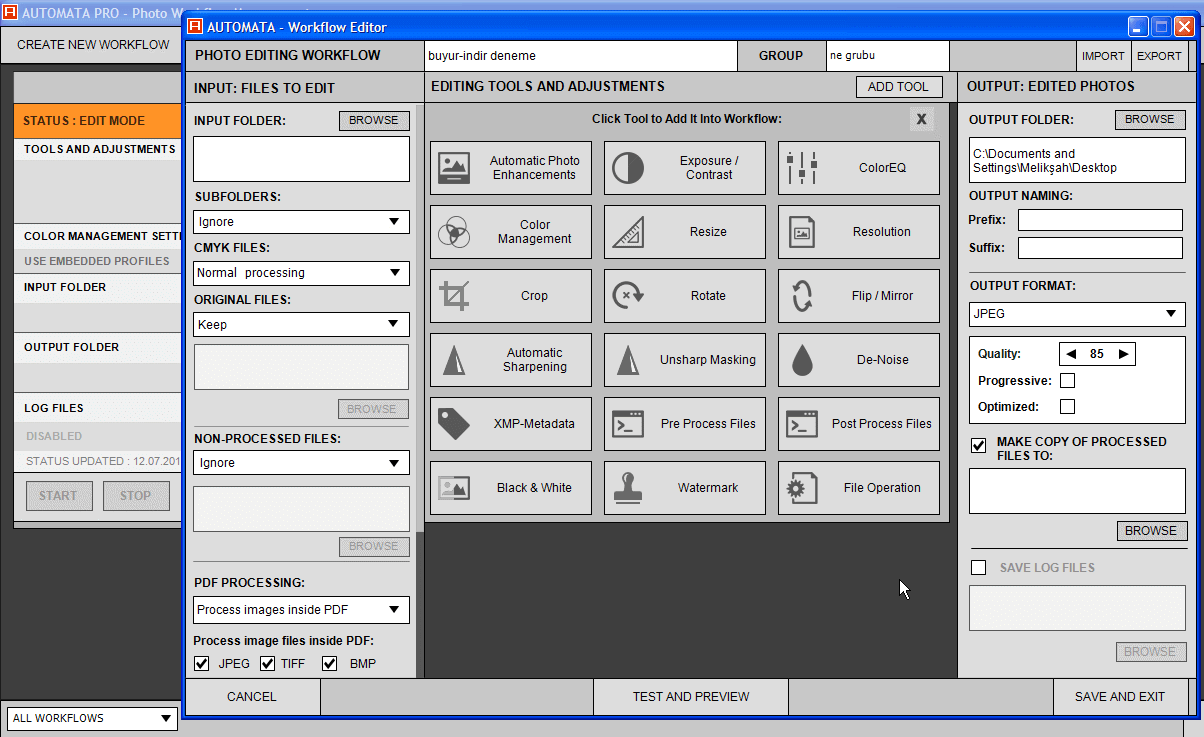Select Tools and Adjustments in main window
1204x737 pixels.
[99, 149]
